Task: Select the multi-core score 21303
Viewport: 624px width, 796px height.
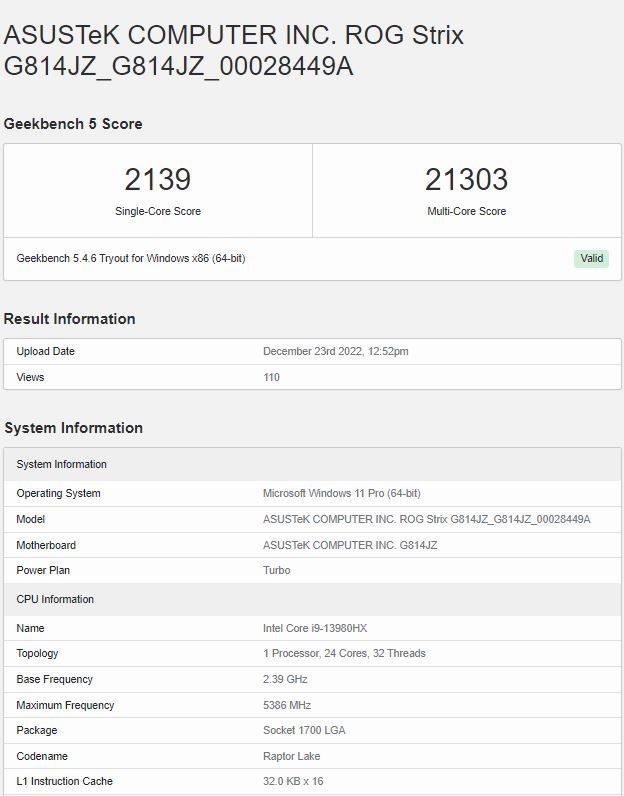Action: coord(466,179)
